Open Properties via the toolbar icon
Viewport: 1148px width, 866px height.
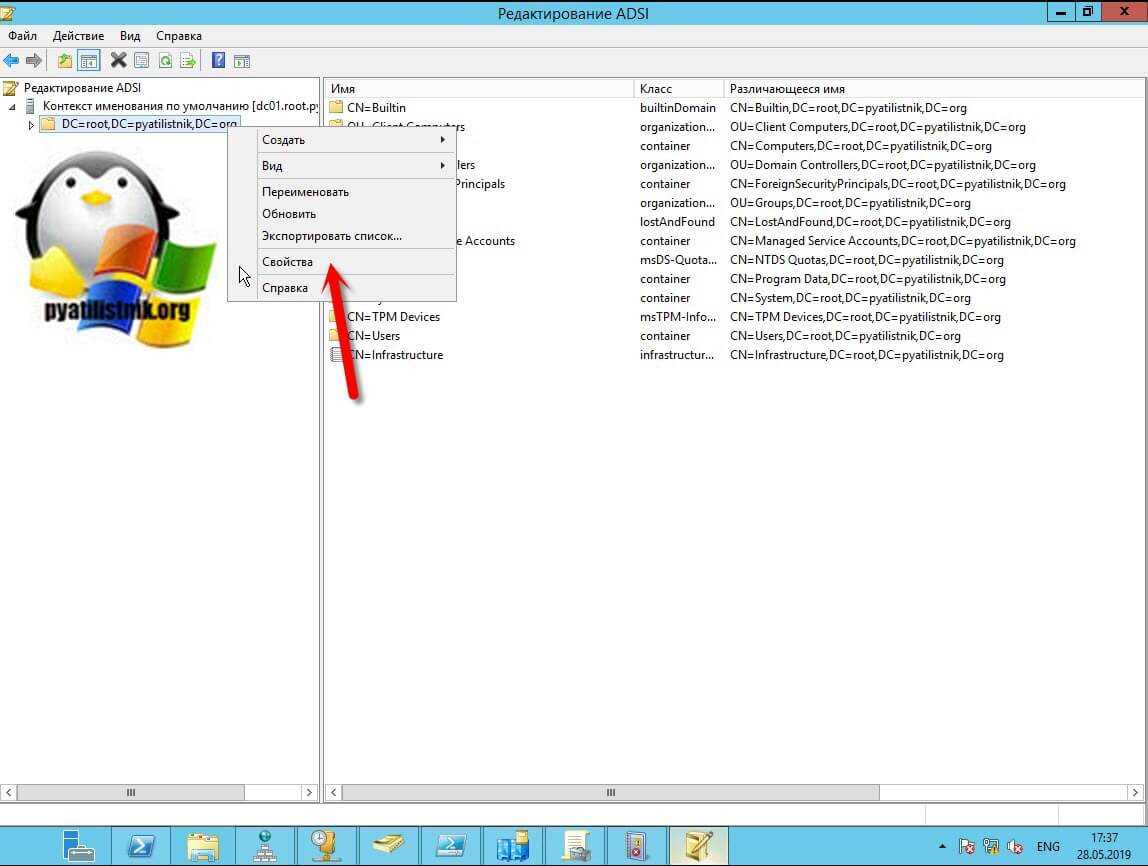point(141,61)
